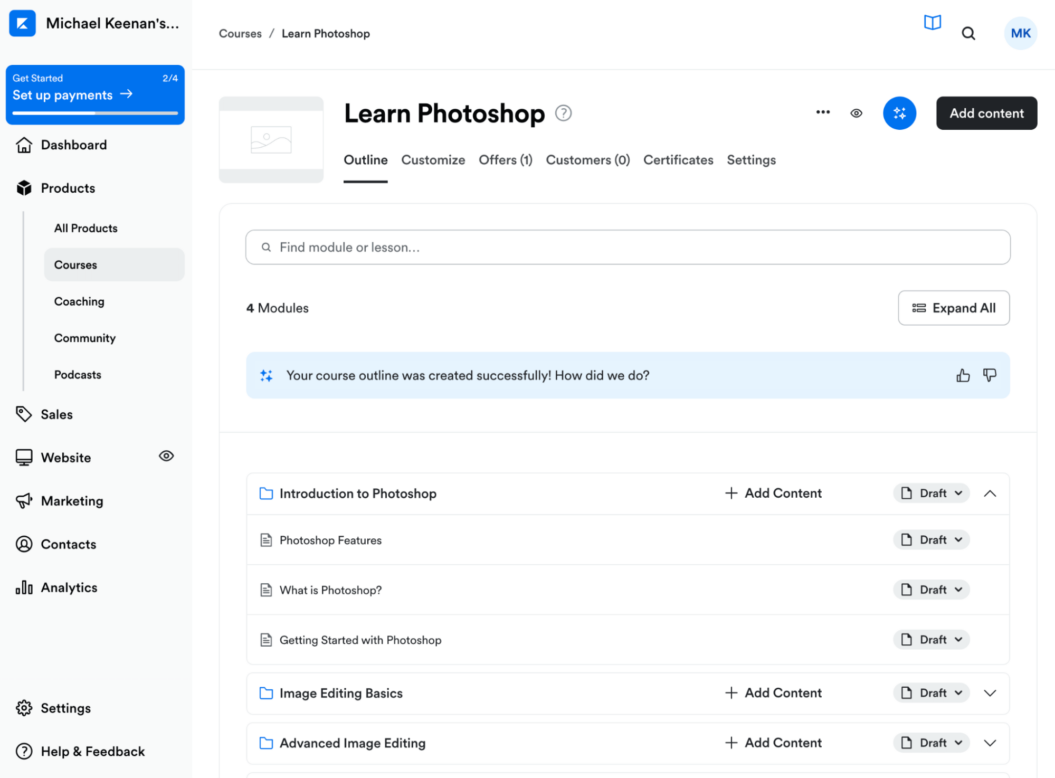Collapse the Introduction to Photoshop module
This screenshot has width=1055, height=778.
point(990,493)
